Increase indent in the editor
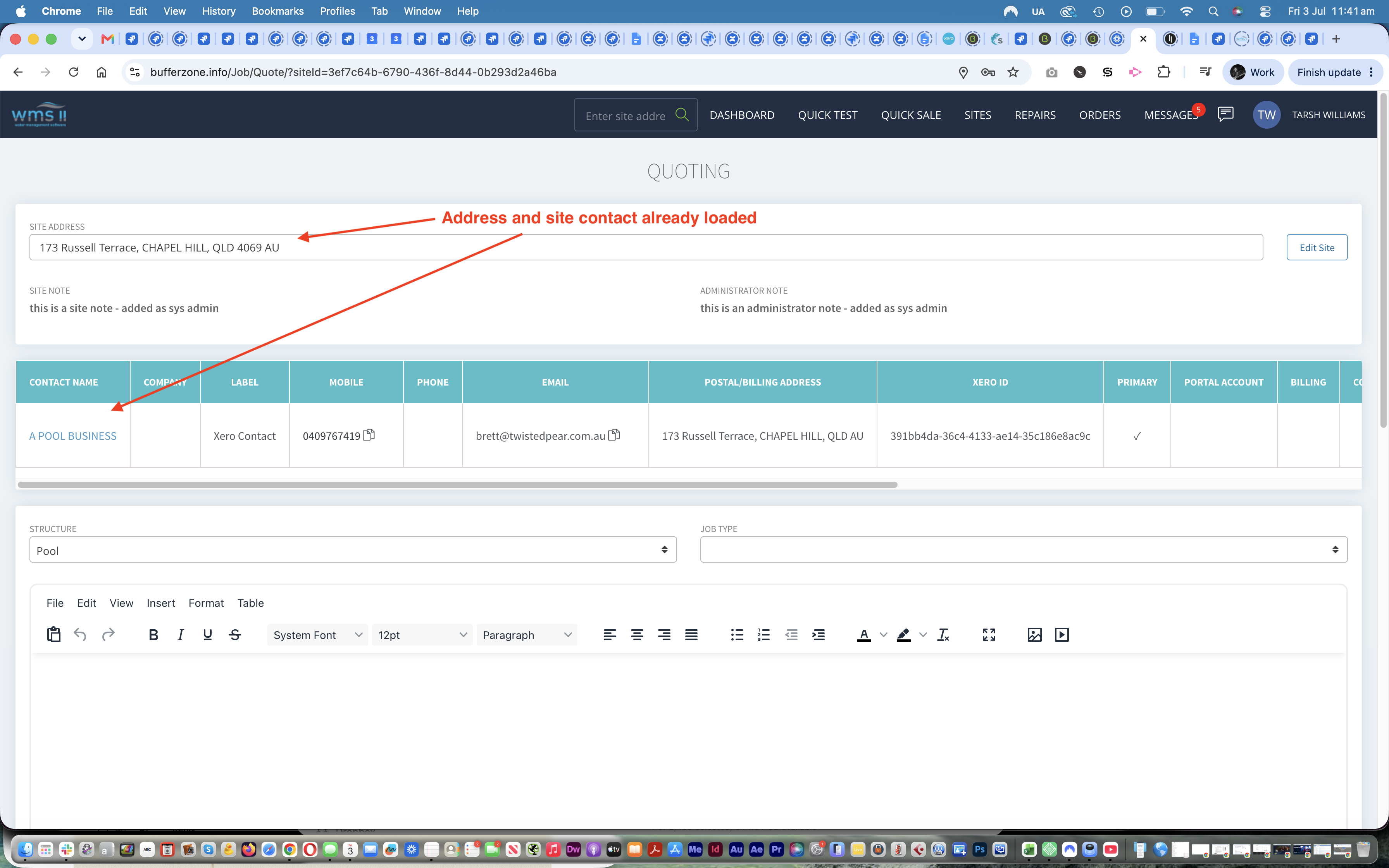 coord(819,634)
